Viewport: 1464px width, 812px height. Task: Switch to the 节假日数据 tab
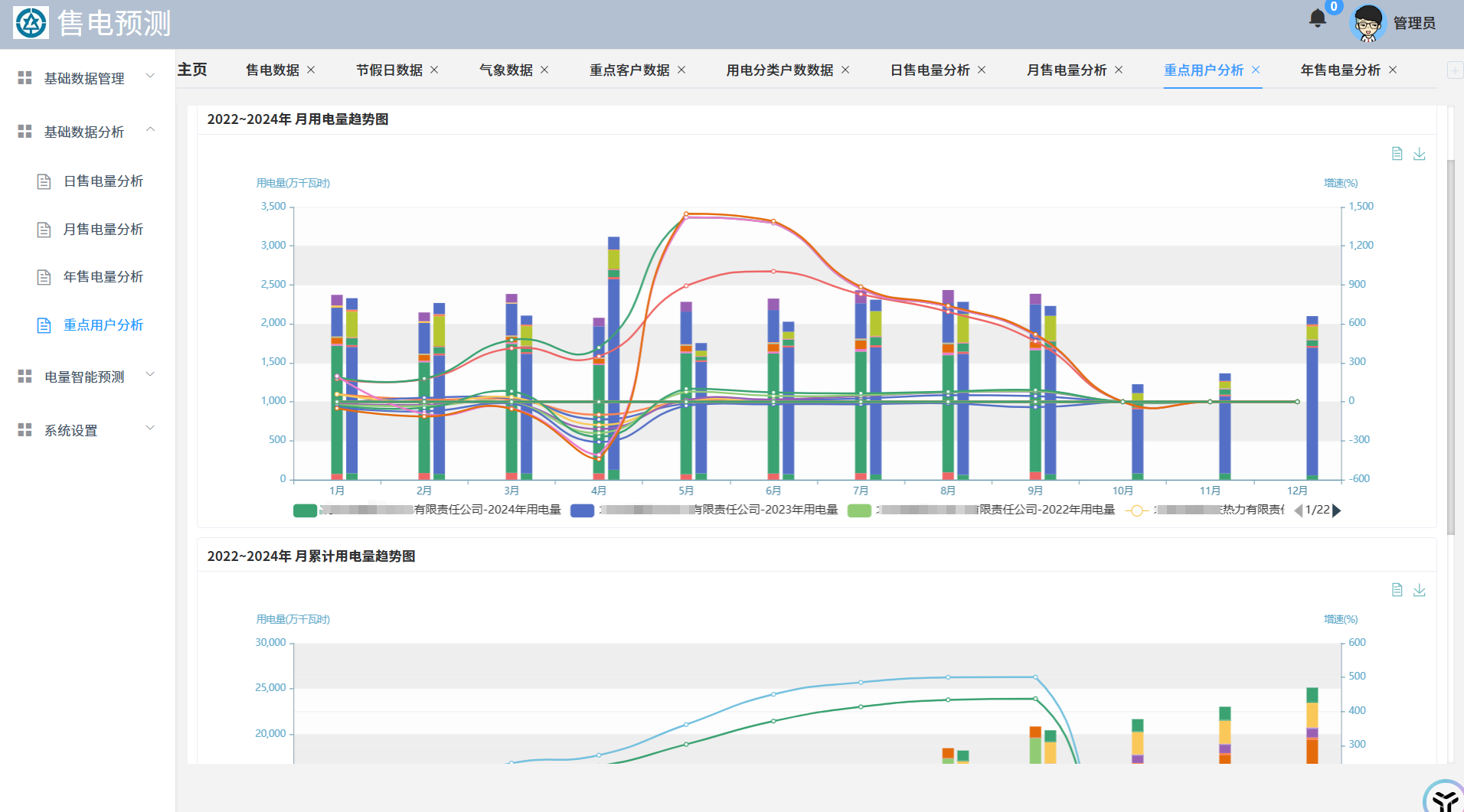tap(389, 70)
